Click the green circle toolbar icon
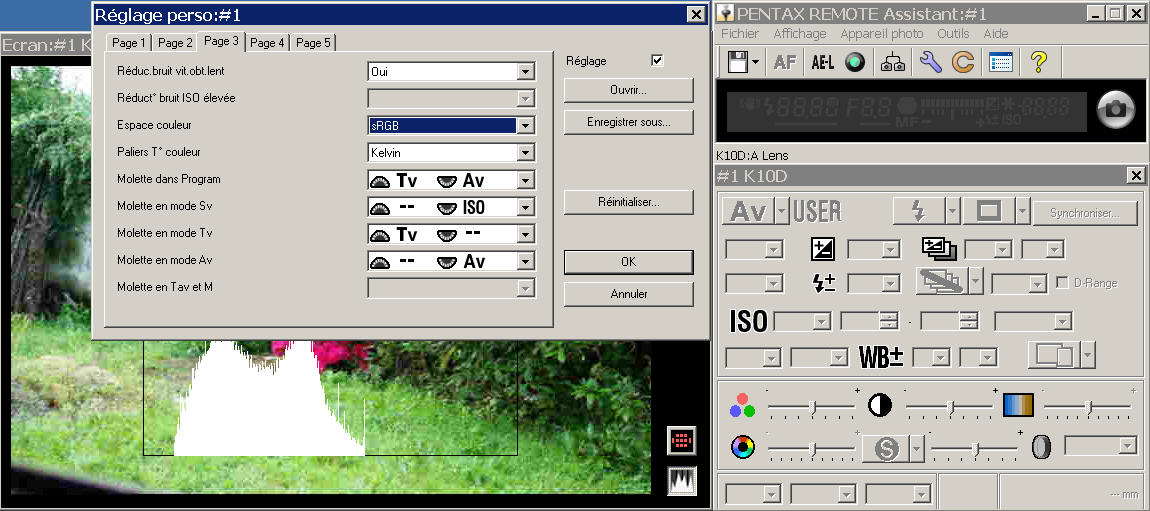The image size is (1150, 511). tap(855, 62)
